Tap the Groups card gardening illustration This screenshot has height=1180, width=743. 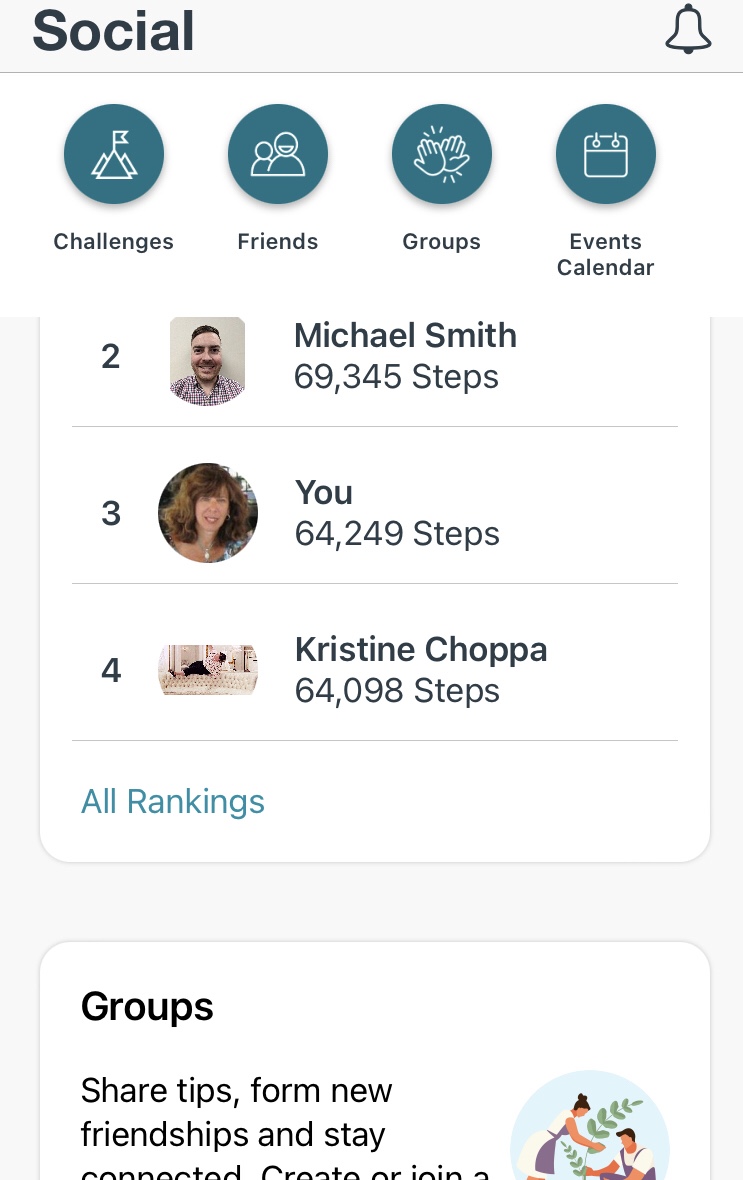coord(590,1130)
